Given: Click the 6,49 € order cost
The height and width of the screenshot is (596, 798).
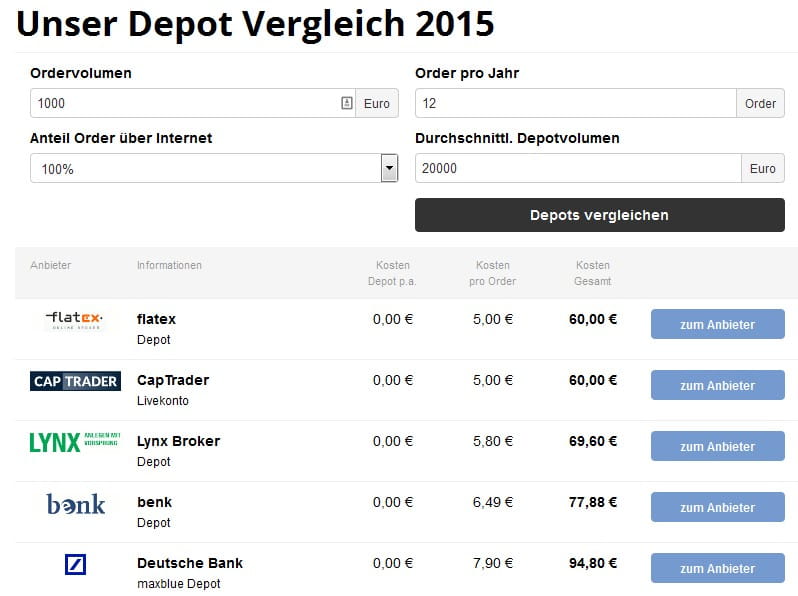Looking at the screenshot, I should pyautogui.click(x=493, y=502).
